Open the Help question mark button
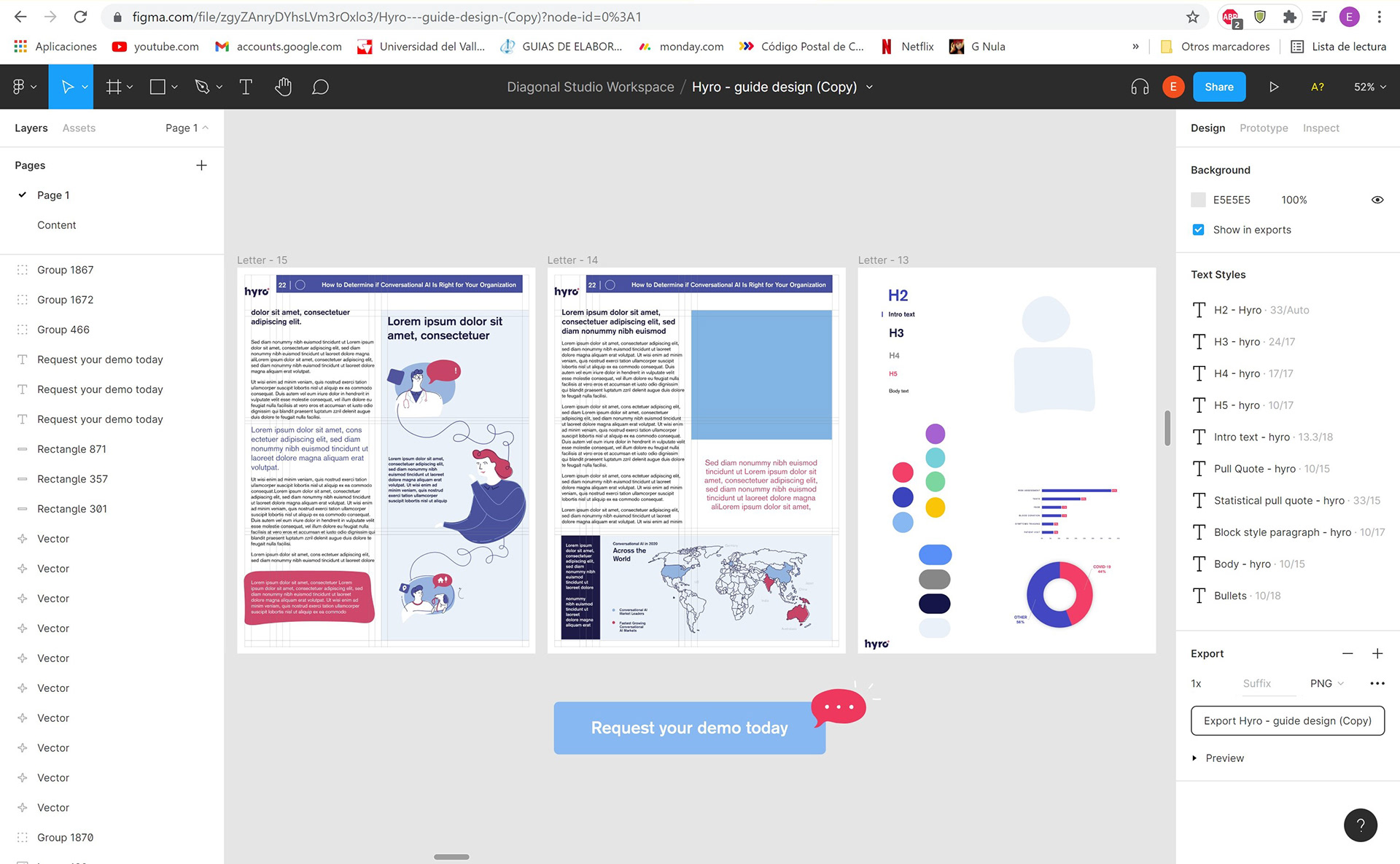 [x=1360, y=825]
